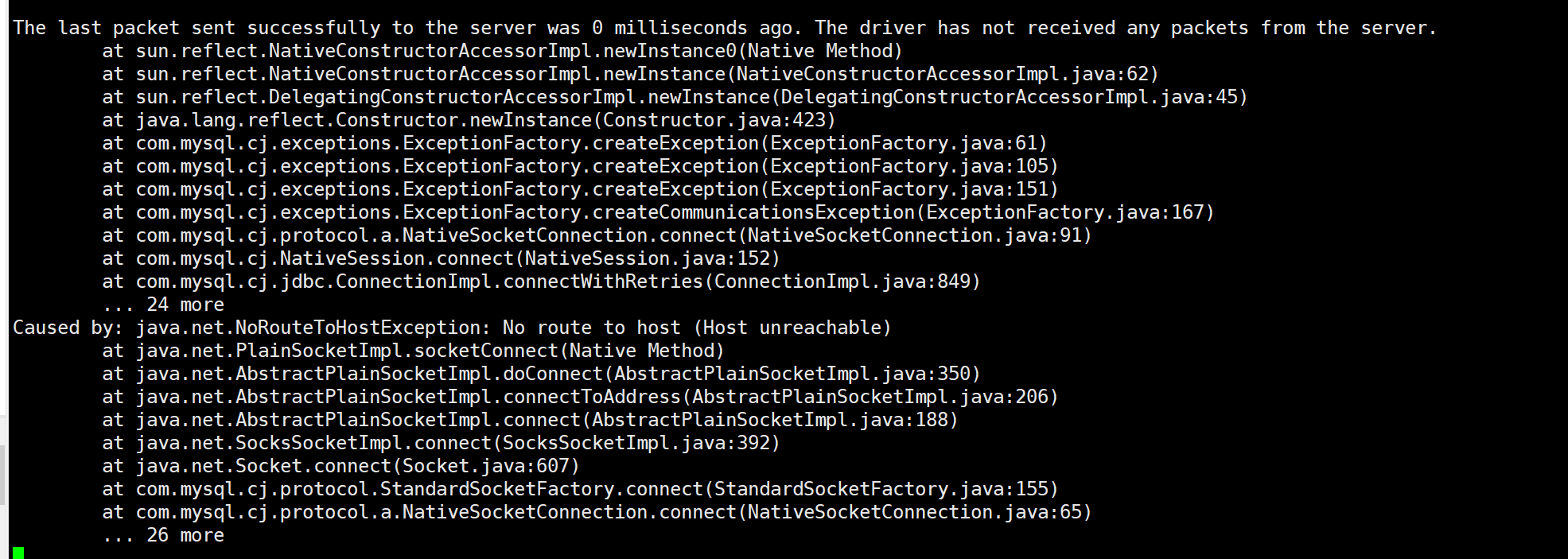
Task: Click the NativeSocketConnection.java:65 reference
Action: (x=914, y=512)
